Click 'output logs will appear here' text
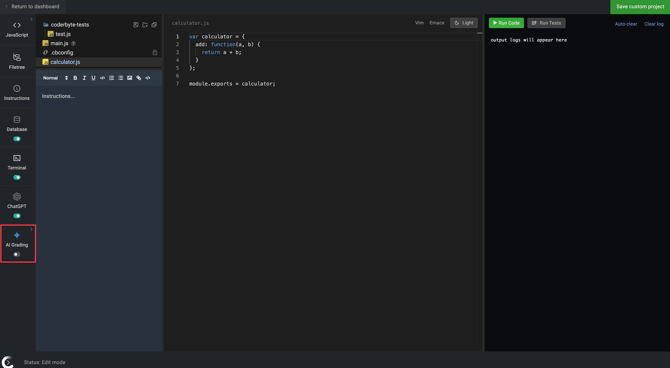 [x=529, y=40]
